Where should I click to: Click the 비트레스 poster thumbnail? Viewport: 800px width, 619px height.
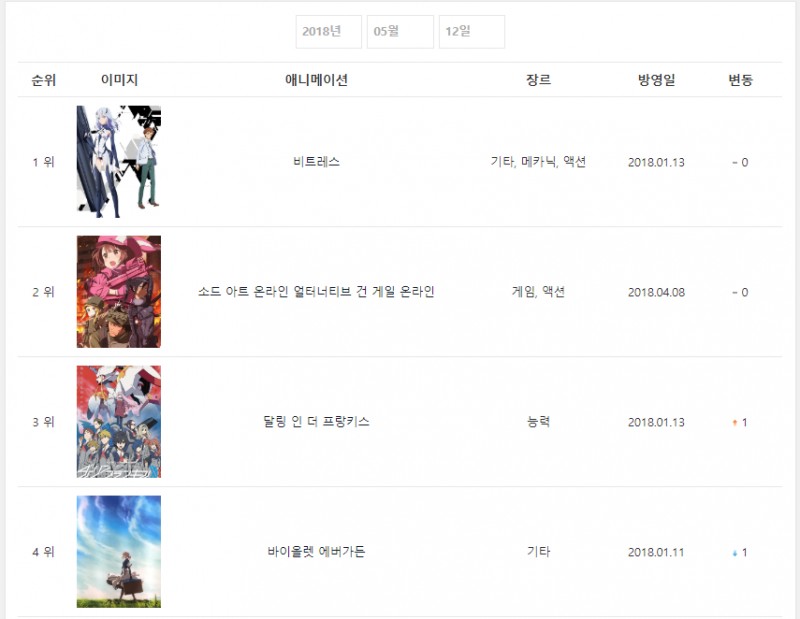pyautogui.click(x=119, y=162)
